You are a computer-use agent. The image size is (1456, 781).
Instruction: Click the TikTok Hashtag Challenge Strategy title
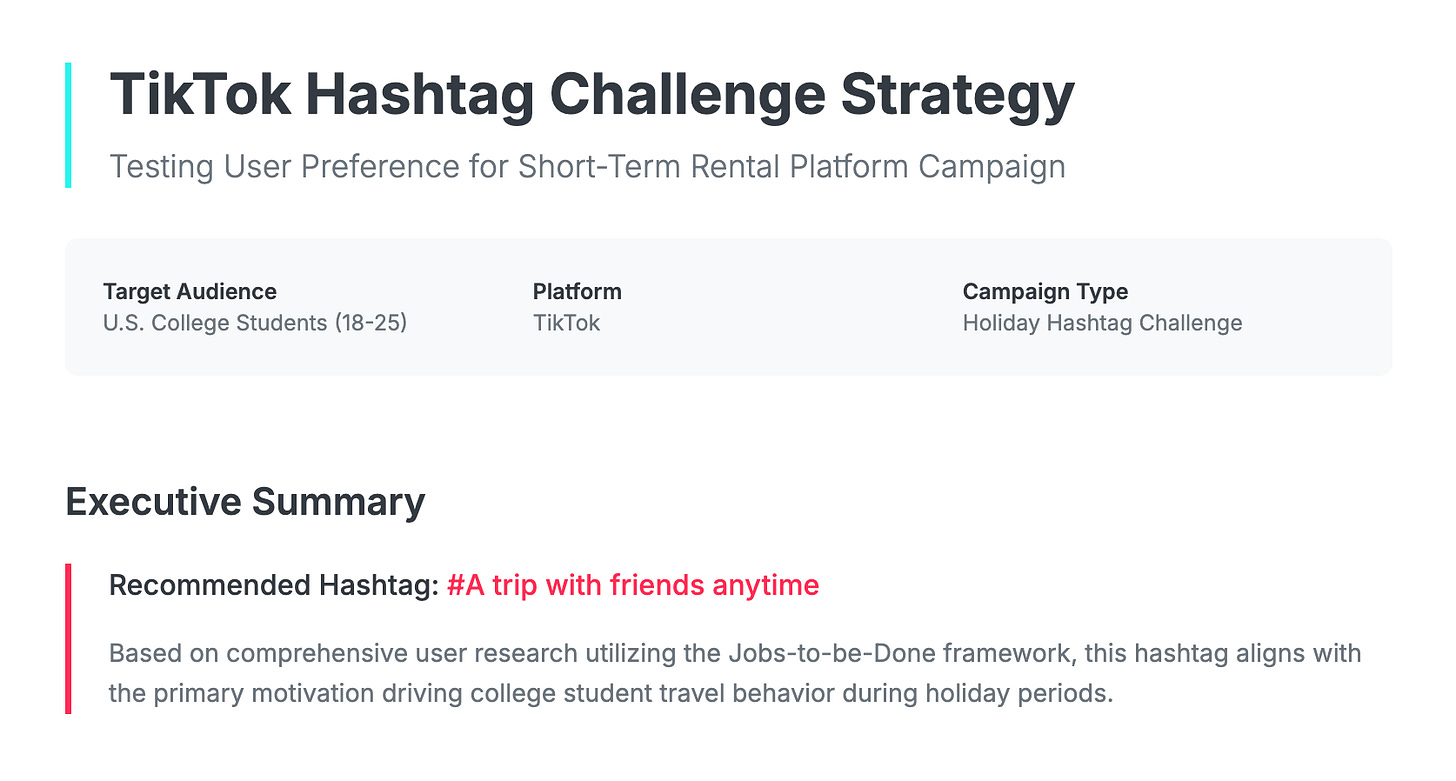[591, 96]
